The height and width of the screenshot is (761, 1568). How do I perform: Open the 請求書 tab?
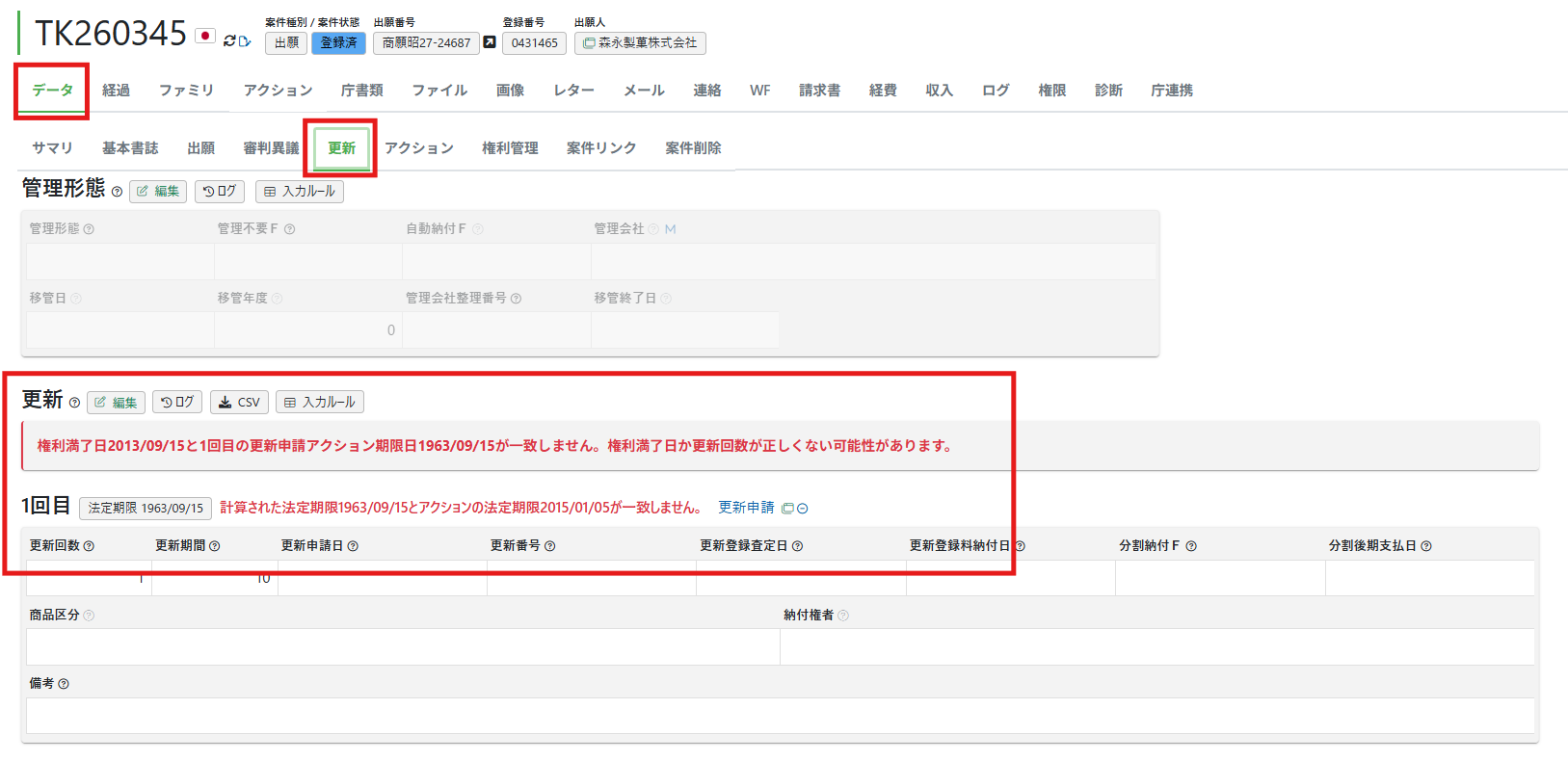click(819, 90)
